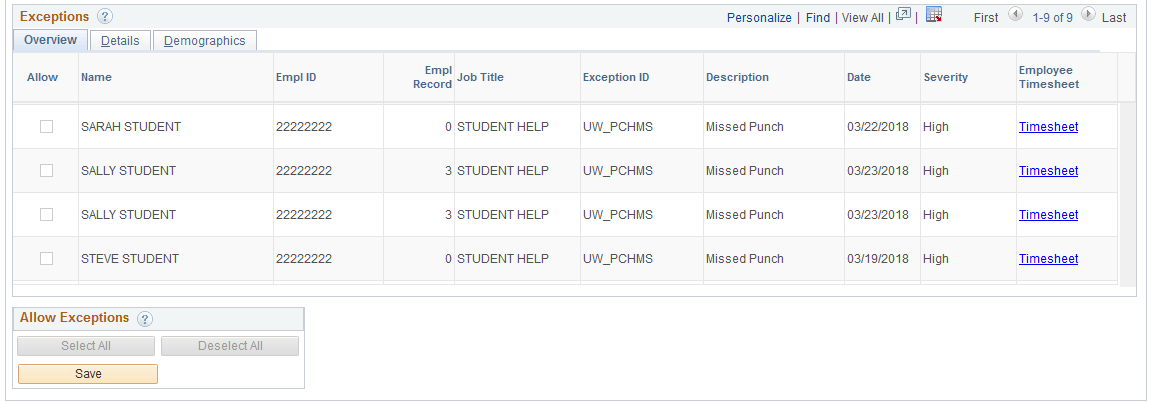Check Allow box for Steve Student
1149x402 pixels.
46,258
